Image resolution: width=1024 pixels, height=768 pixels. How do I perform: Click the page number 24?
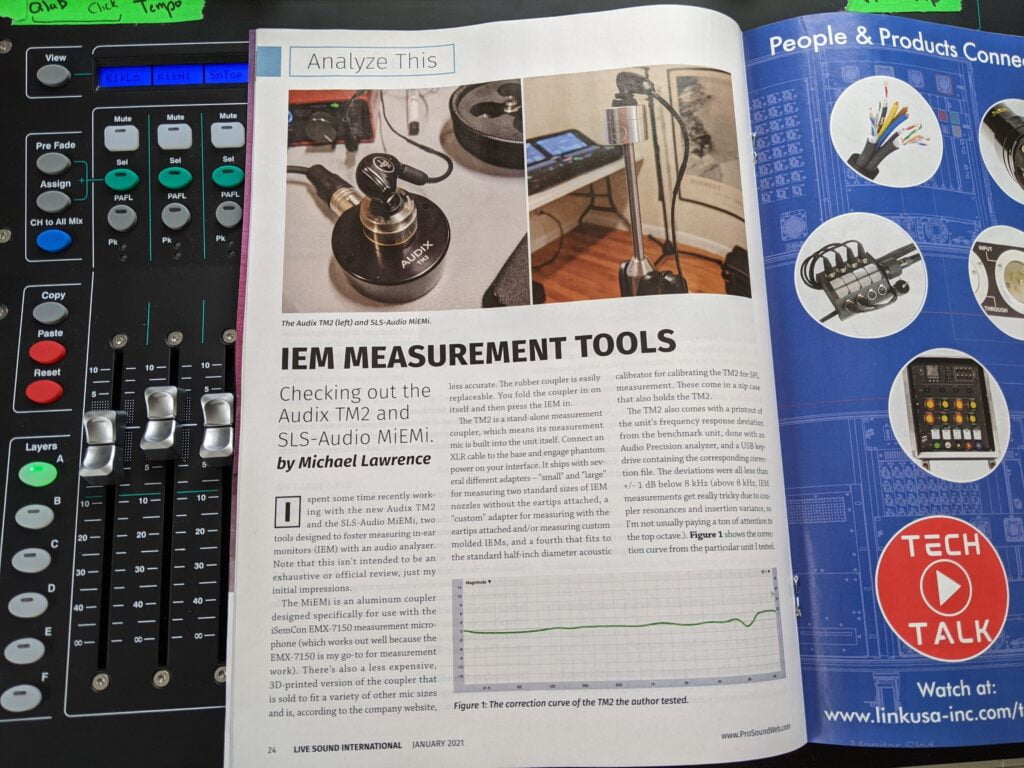click(272, 750)
